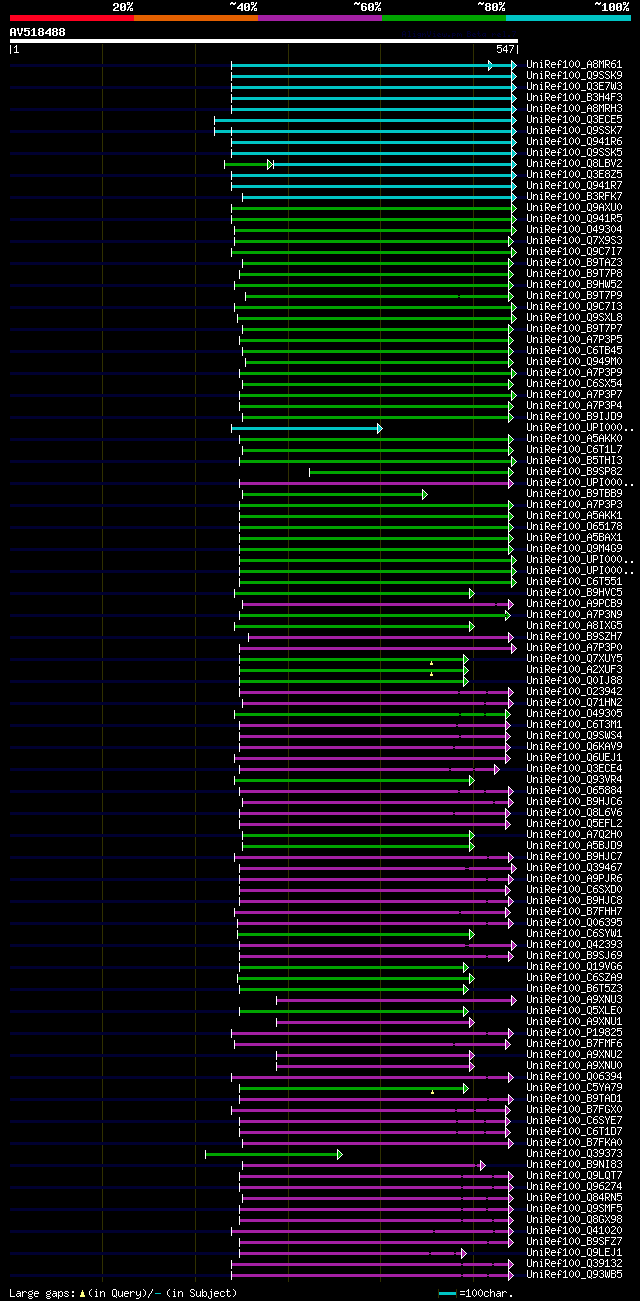Select the UniRef100_B9TBB9 label
The height and width of the screenshot is (1301, 640).
tap(575, 494)
